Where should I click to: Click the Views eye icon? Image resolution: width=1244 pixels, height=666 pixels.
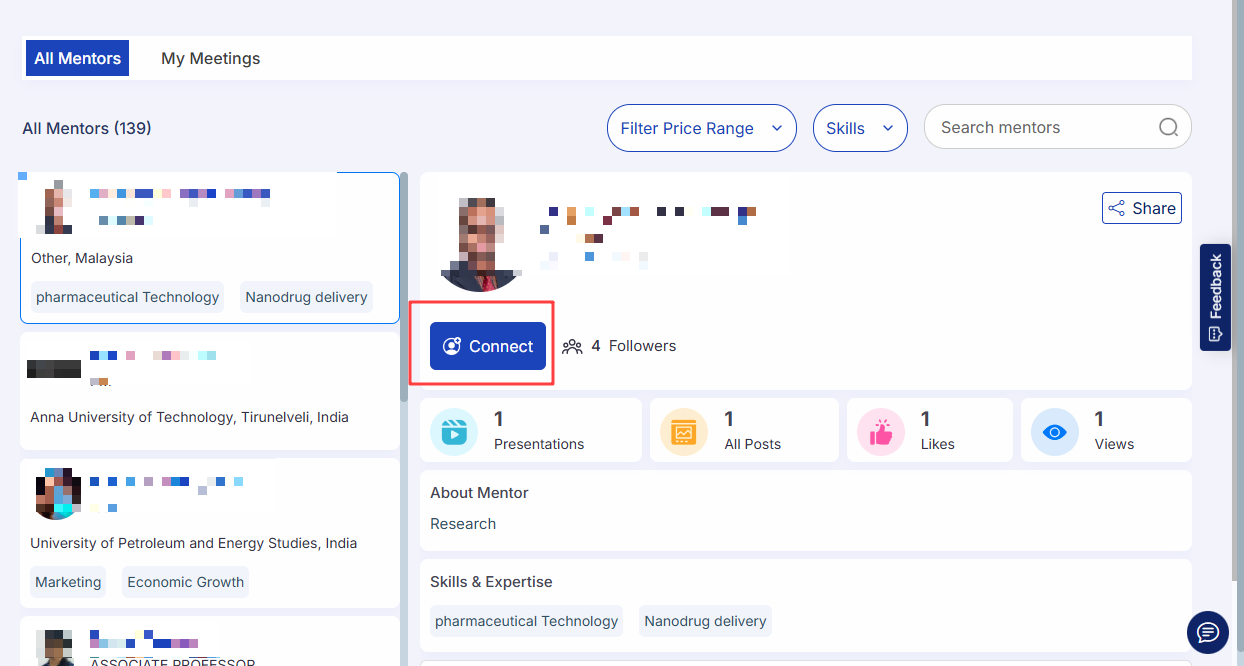[x=1055, y=432]
